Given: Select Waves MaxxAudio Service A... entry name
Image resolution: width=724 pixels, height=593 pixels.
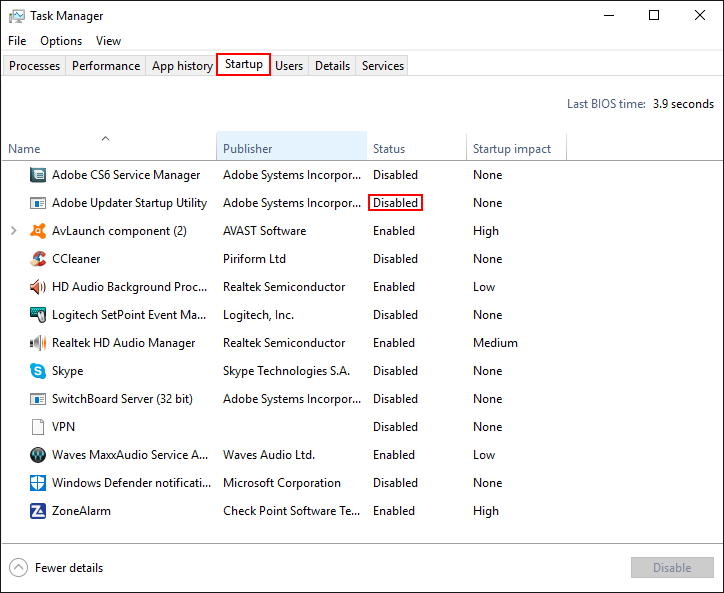Looking at the screenshot, I should click(130, 455).
